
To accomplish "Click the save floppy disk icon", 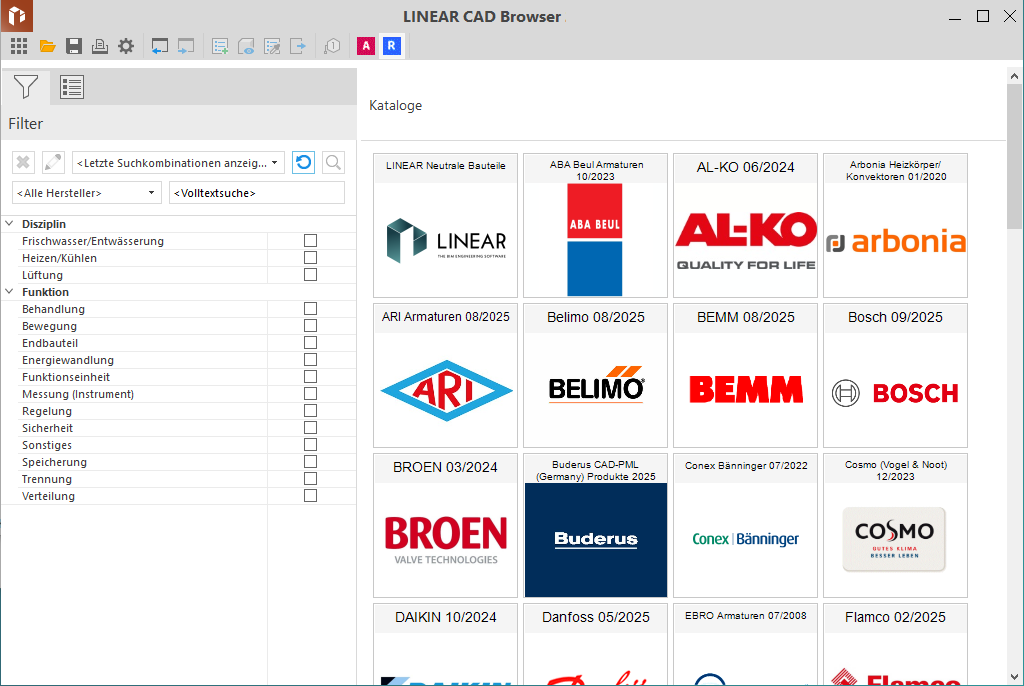I will [x=73, y=46].
